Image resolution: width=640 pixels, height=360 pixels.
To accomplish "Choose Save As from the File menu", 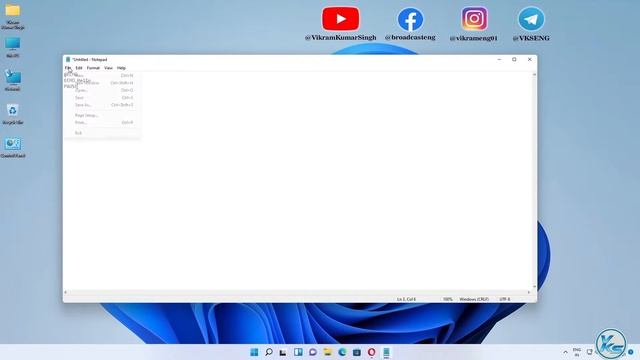I will coord(103,105).
